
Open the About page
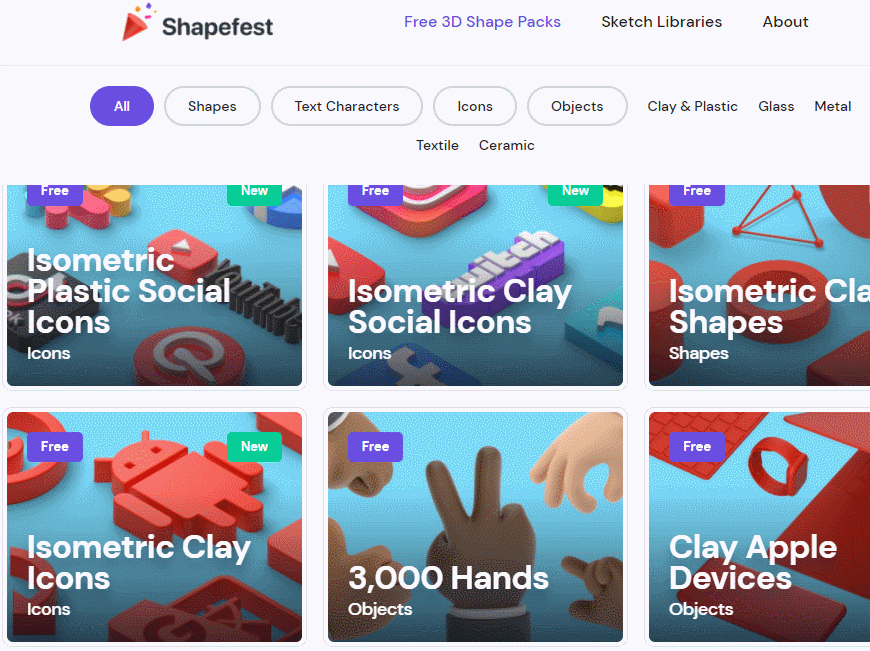[785, 22]
